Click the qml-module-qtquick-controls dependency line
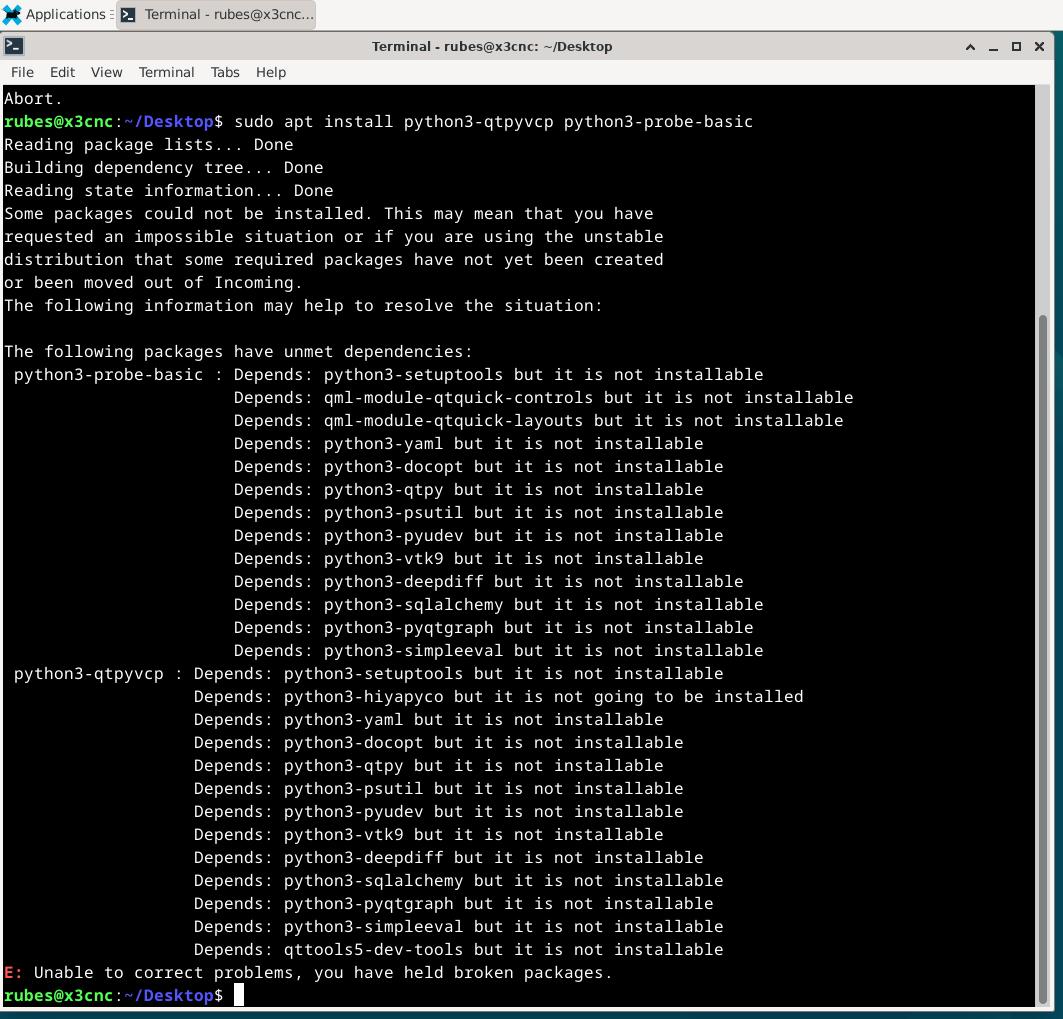Viewport: 1063px width, 1019px height. (x=543, y=397)
